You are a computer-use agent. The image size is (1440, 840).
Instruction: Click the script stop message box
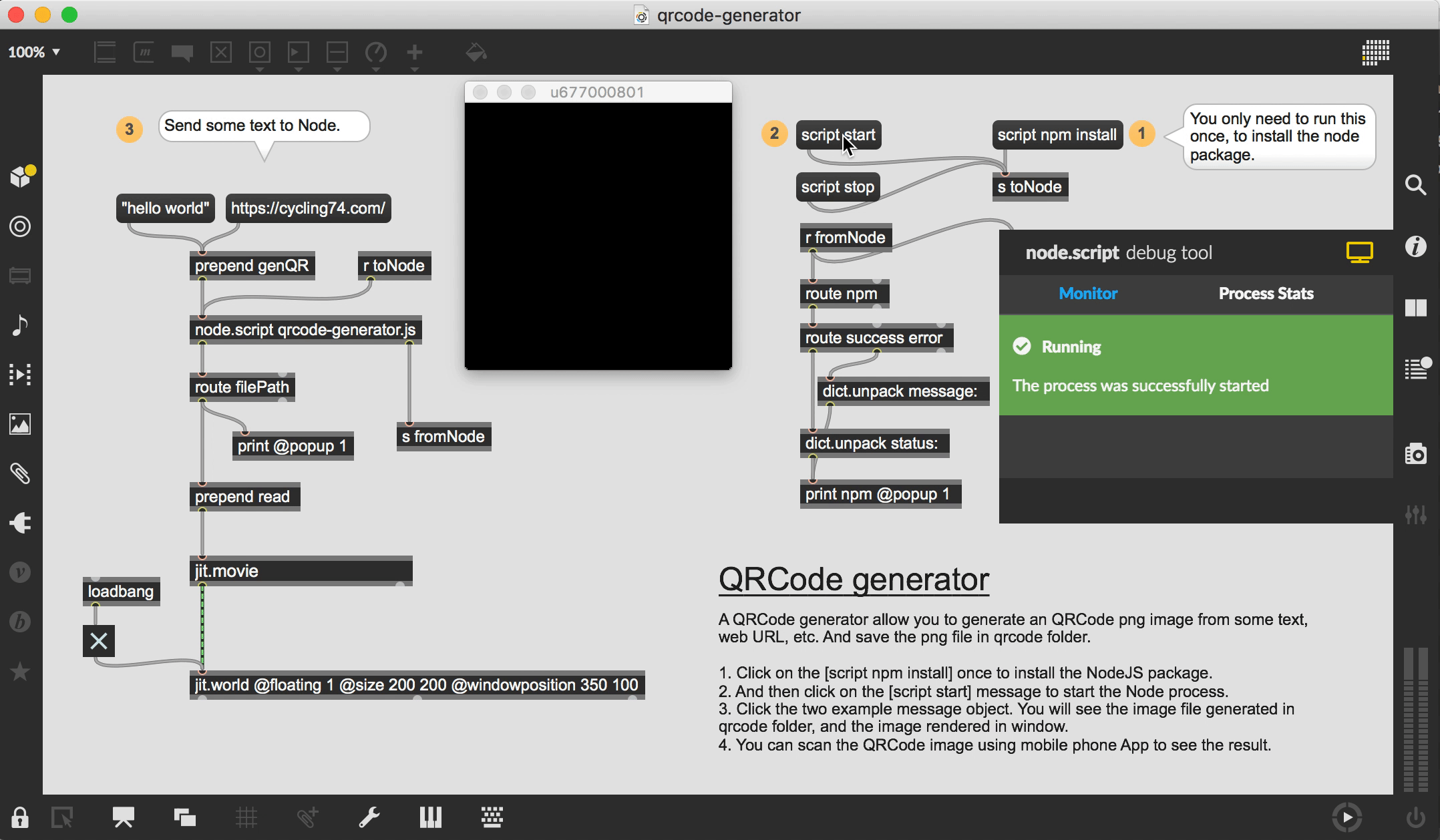coord(837,187)
